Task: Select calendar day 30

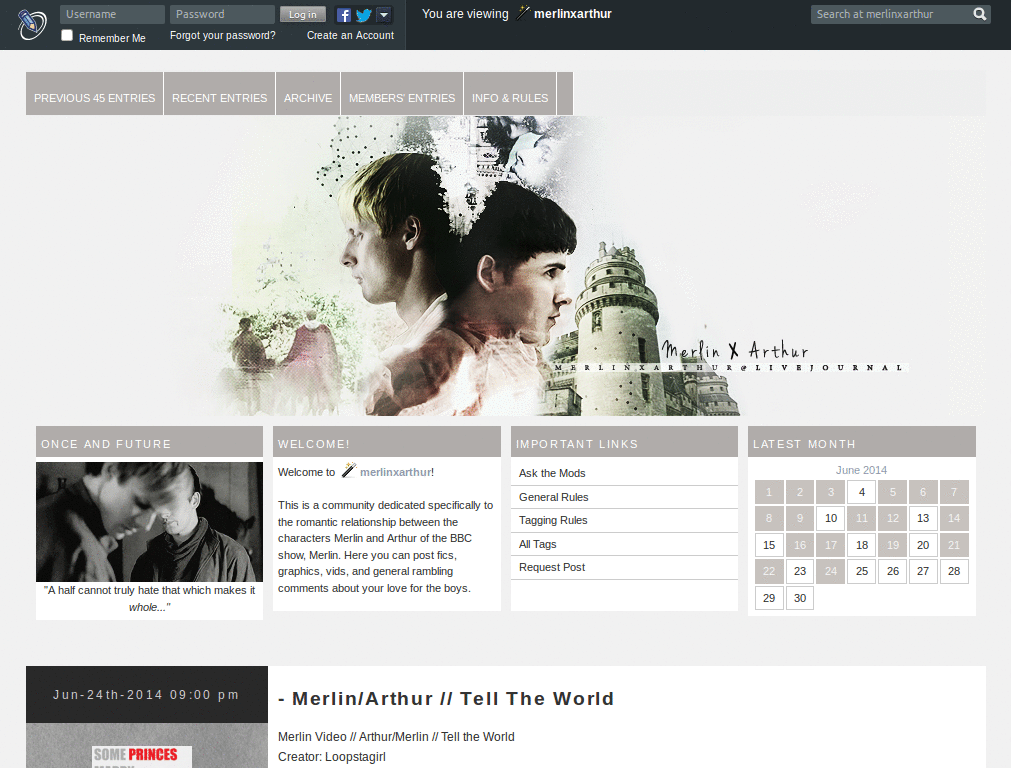Action: click(800, 598)
